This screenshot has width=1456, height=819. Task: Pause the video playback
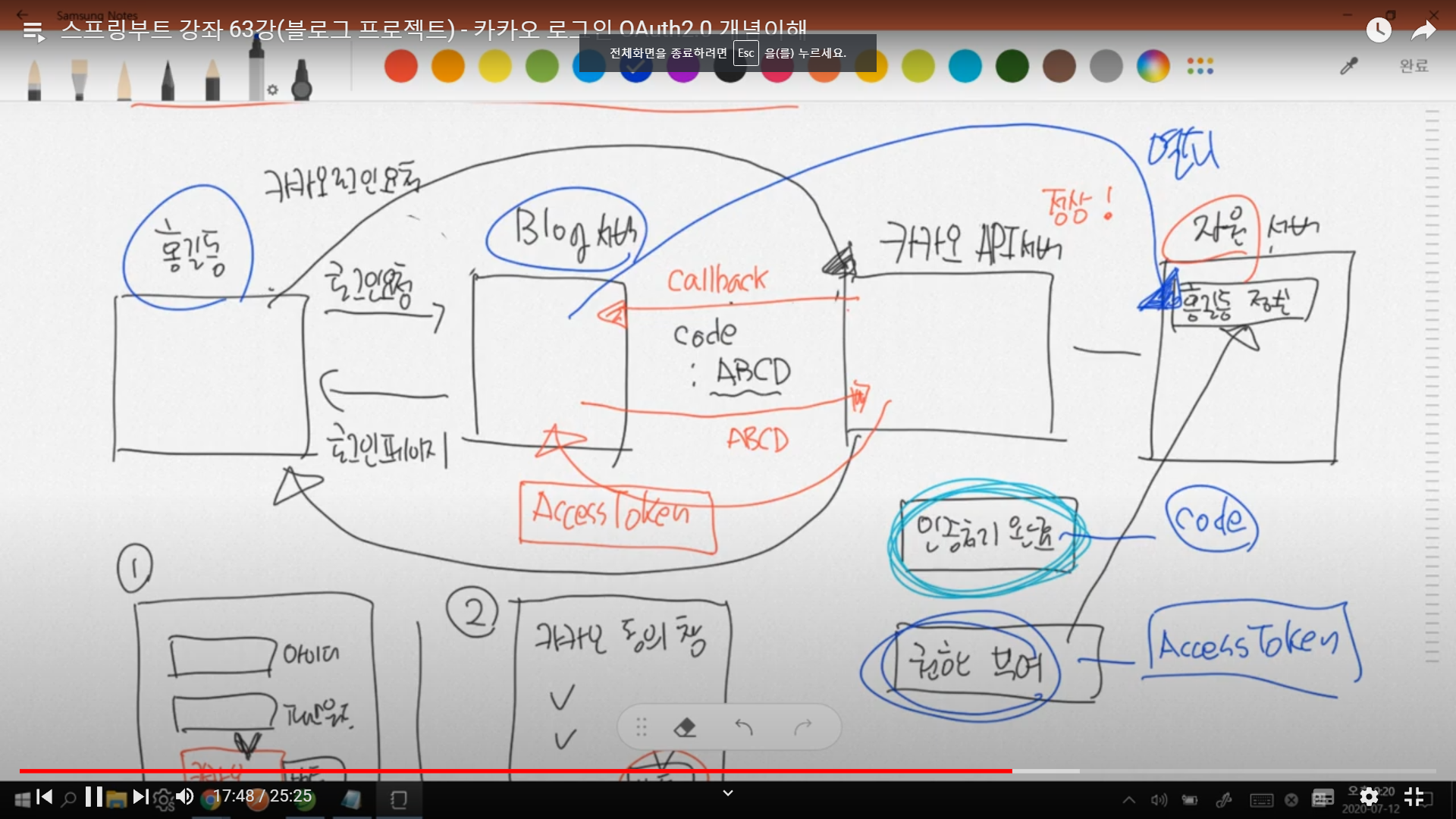coord(94,797)
